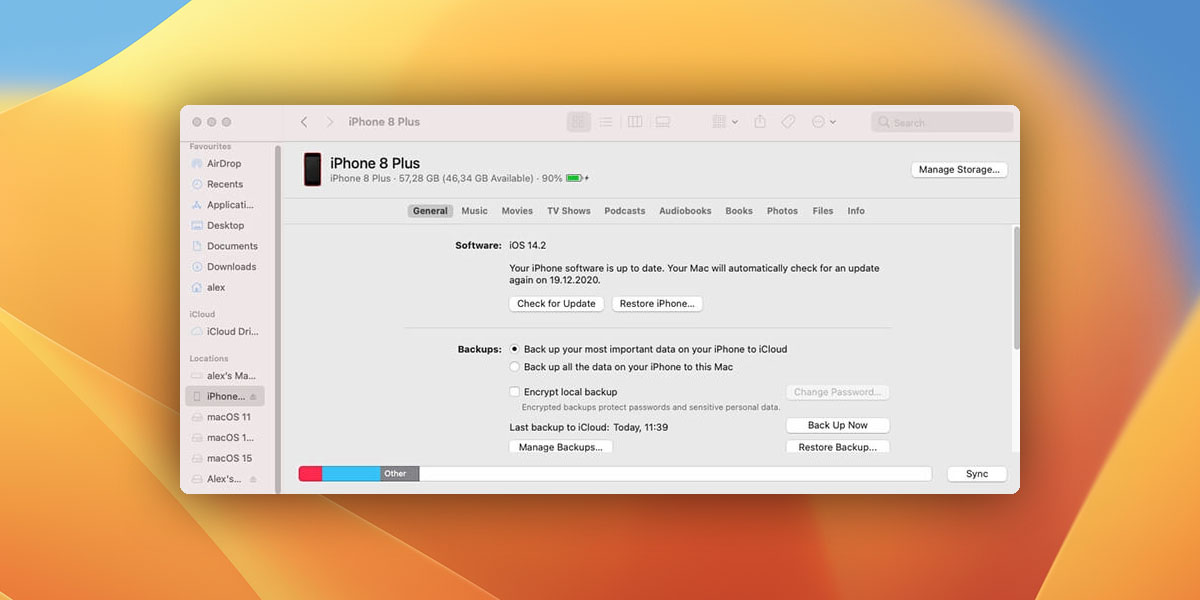The width and height of the screenshot is (1200, 600).
Task: Switch to list view
Action: click(x=606, y=122)
